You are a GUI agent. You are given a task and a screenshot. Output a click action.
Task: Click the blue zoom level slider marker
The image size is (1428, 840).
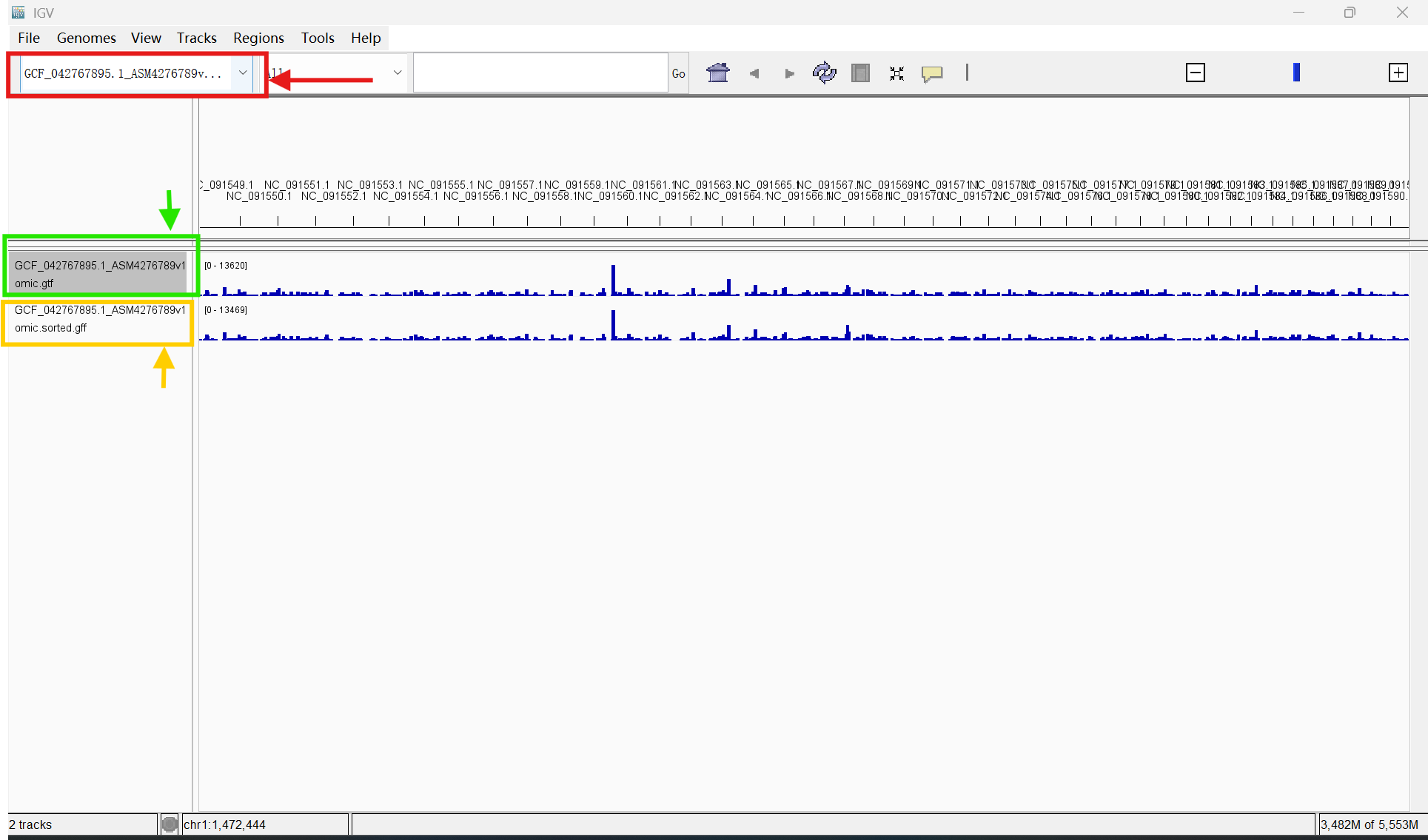tap(1296, 73)
